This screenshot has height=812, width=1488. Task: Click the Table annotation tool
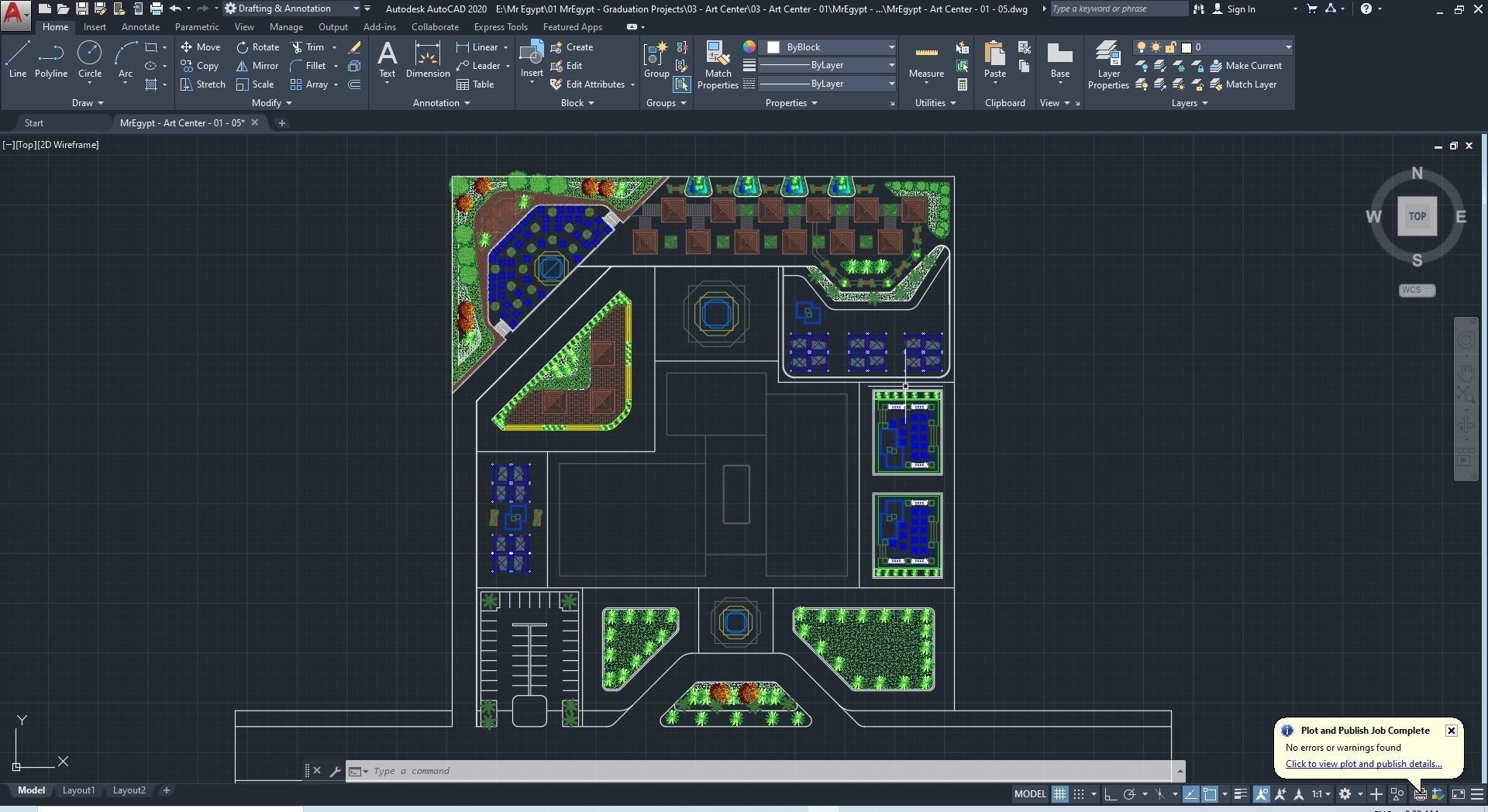click(475, 84)
